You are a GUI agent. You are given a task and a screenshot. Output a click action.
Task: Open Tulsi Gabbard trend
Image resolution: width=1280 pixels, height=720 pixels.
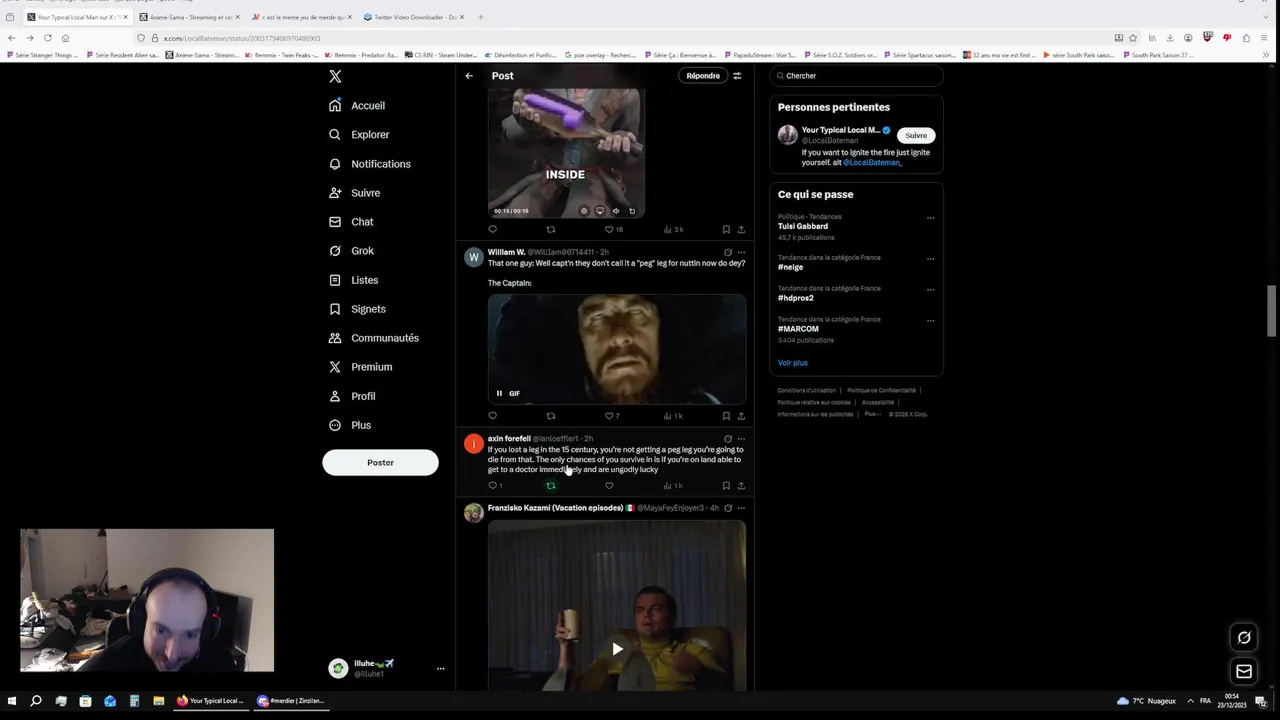803,226
